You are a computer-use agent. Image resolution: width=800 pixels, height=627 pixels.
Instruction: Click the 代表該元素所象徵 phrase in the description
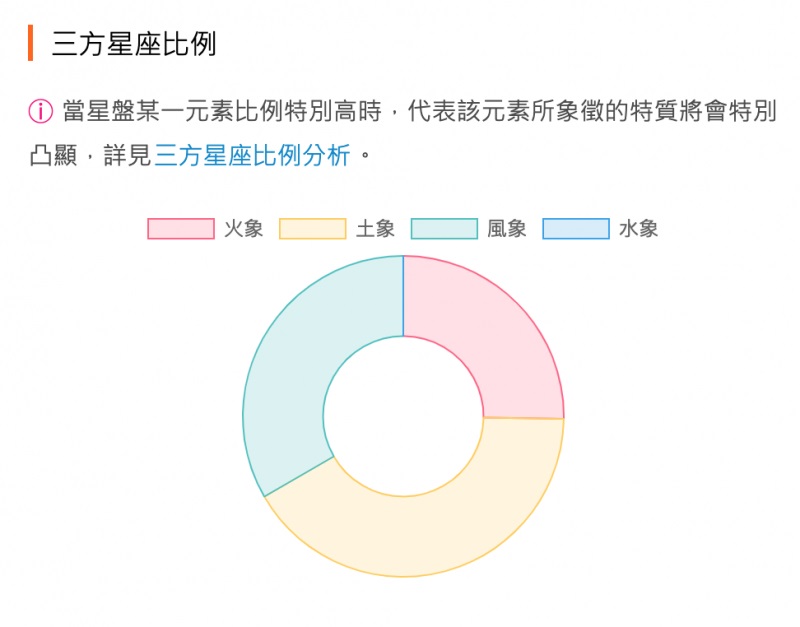click(493, 111)
